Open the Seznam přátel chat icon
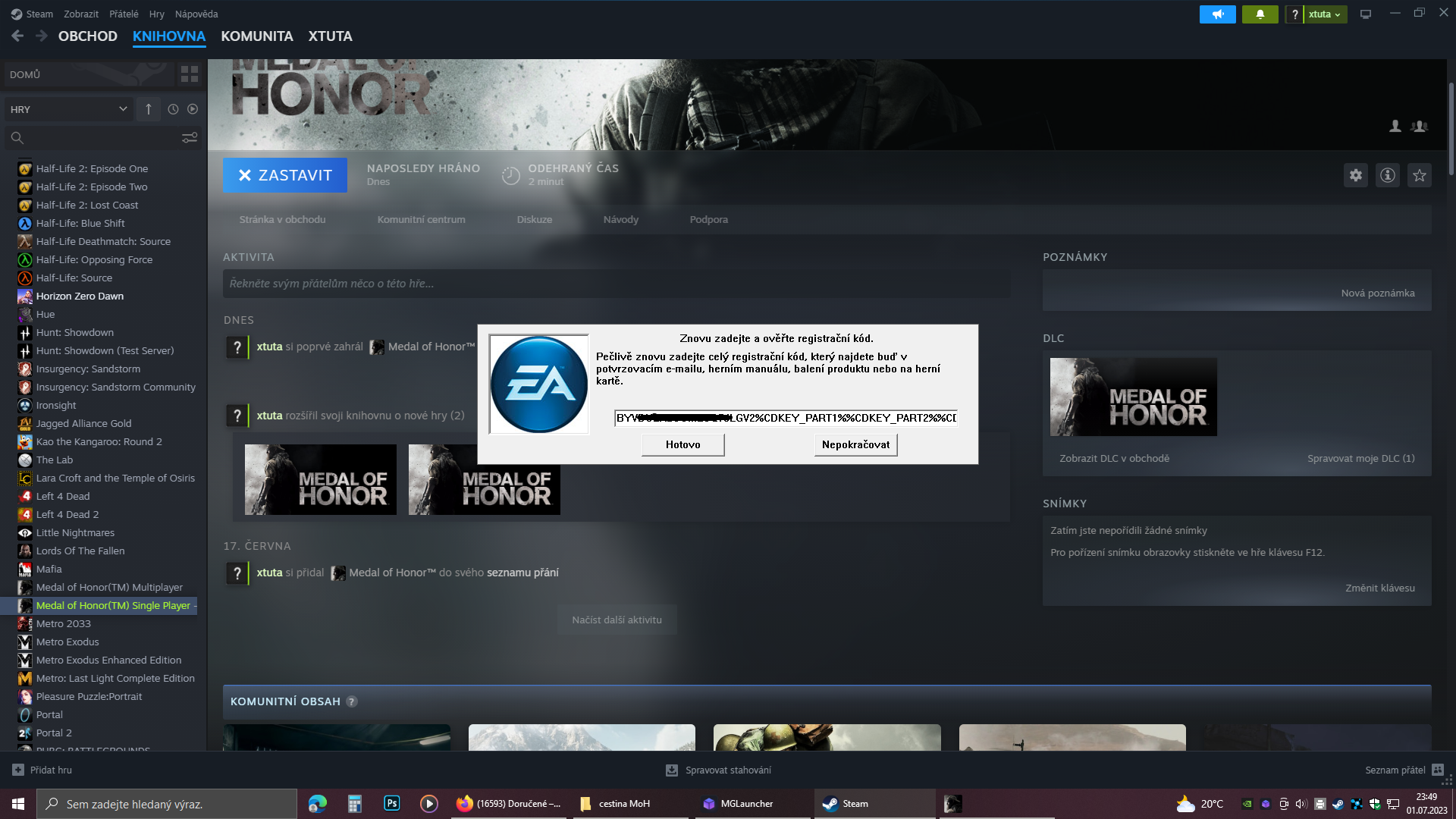The image size is (1456, 819). [x=1438, y=770]
